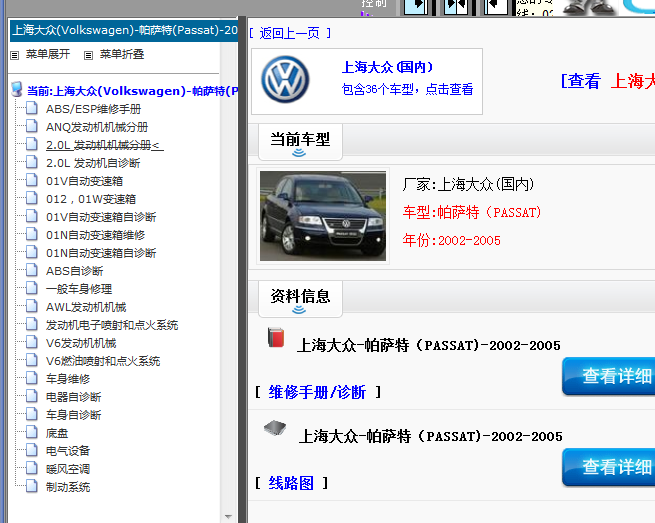655x523 pixels.
Task: Click the blue Passat car thumbnail
Action: click(323, 216)
